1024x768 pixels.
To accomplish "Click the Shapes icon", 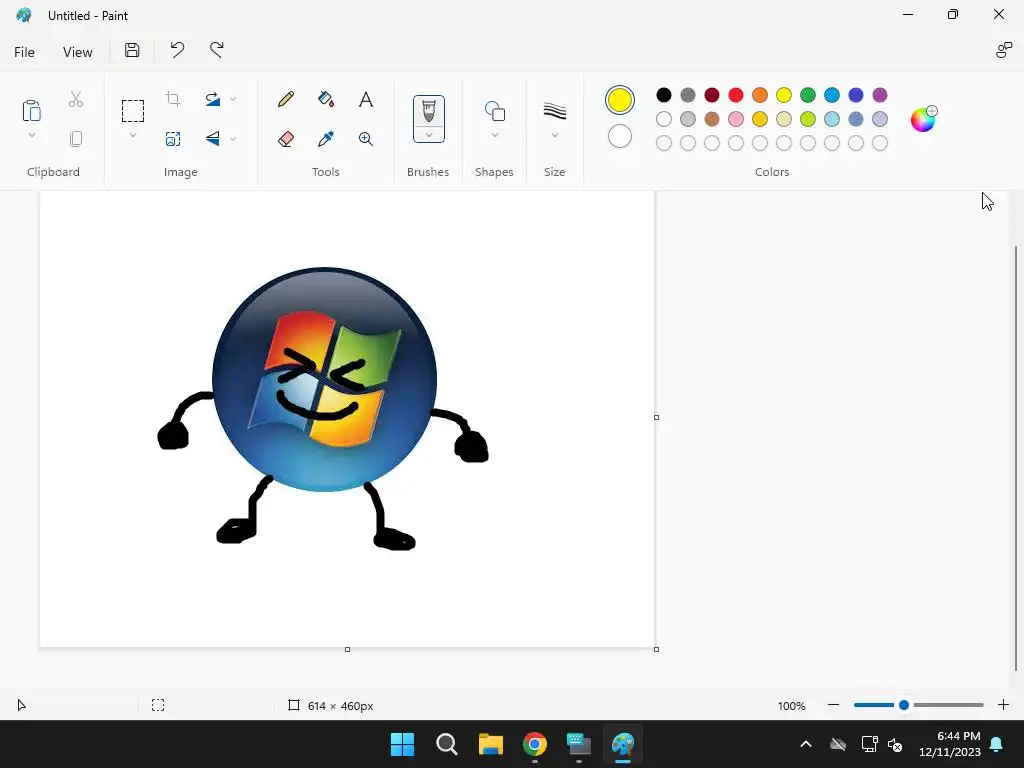I will (494, 111).
